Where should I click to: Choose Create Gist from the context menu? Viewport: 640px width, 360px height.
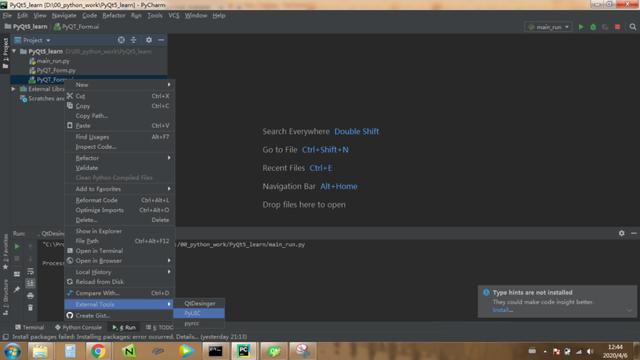[120, 316]
